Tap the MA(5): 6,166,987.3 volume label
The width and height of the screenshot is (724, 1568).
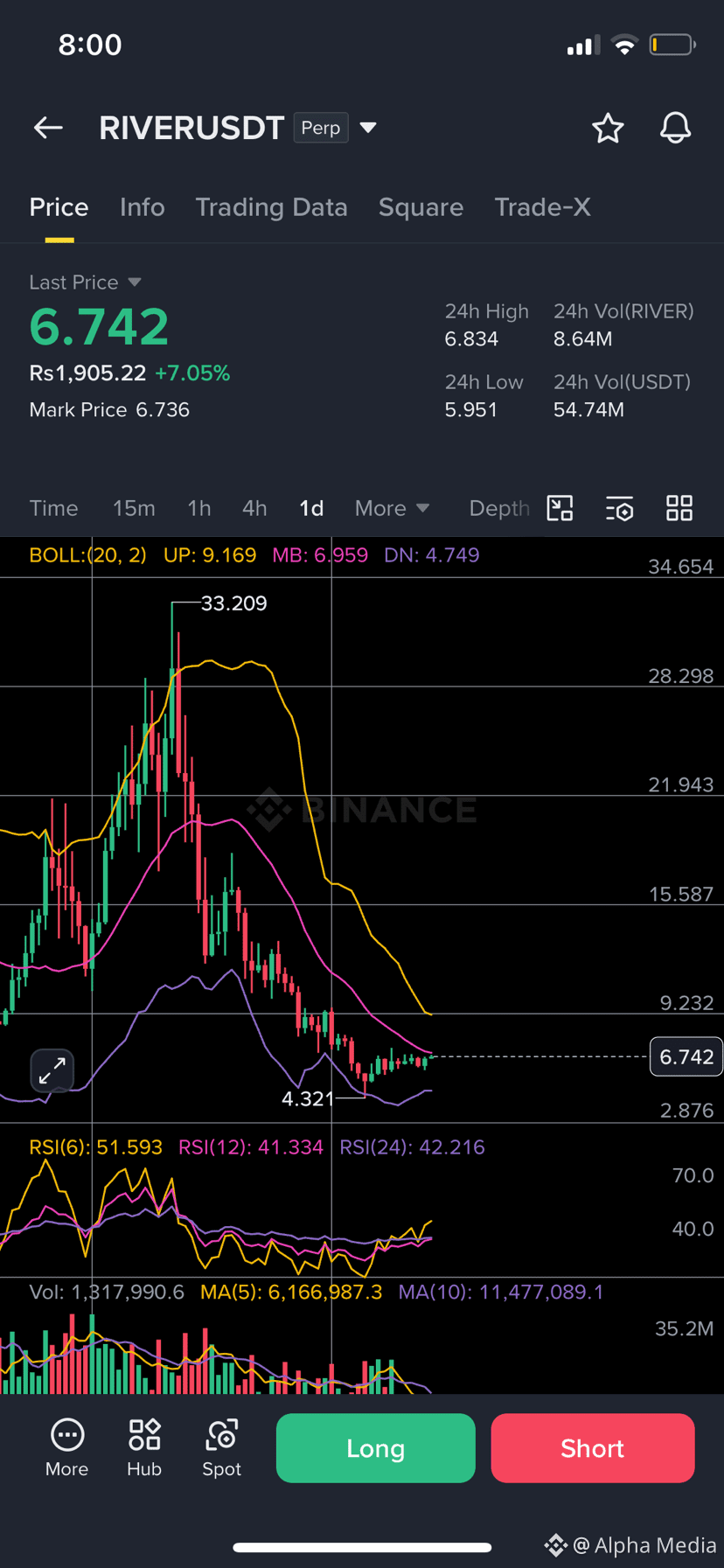tap(291, 1292)
